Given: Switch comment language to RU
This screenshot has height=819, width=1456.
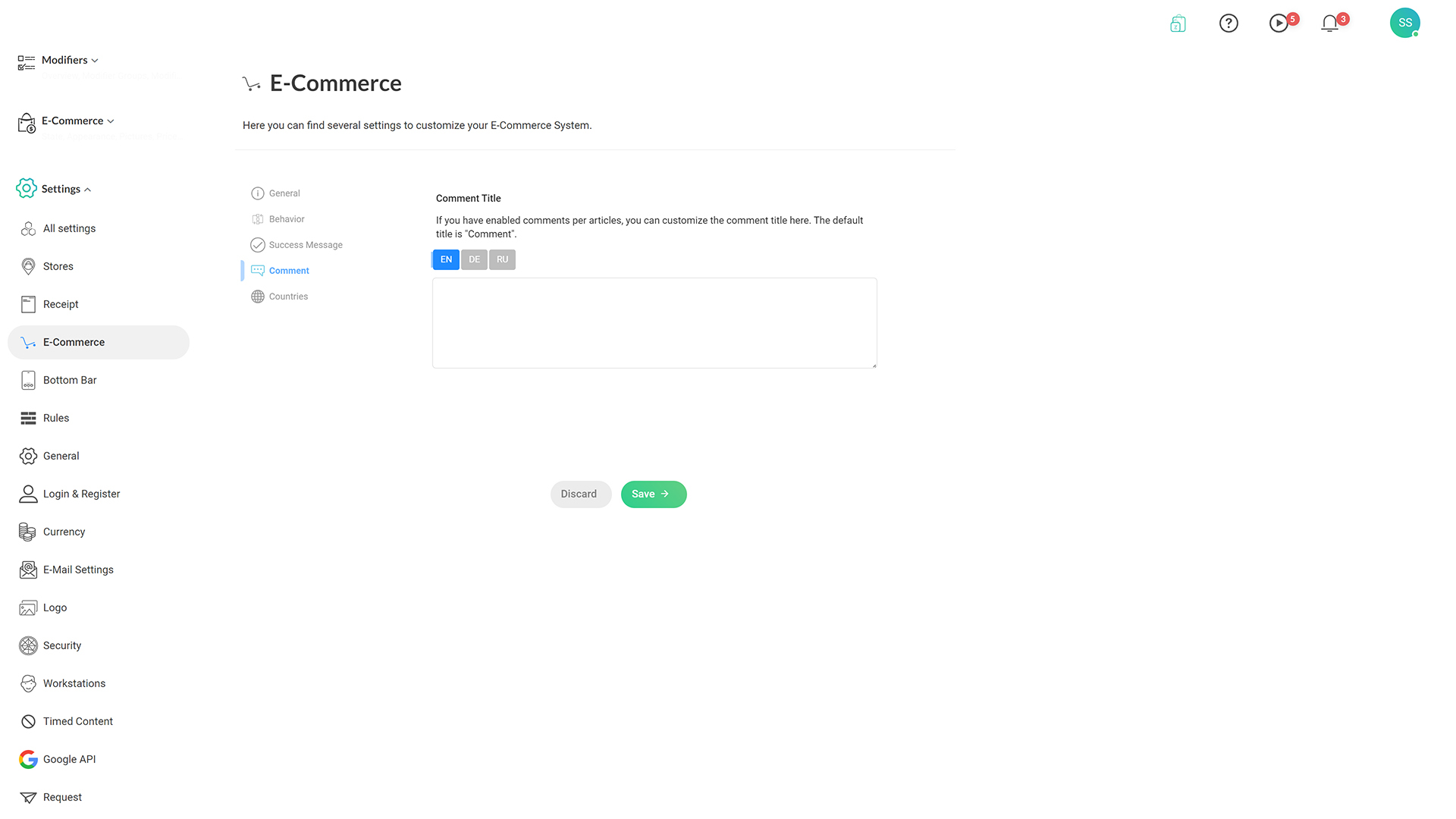Looking at the screenshot, I should click(502, 259).
